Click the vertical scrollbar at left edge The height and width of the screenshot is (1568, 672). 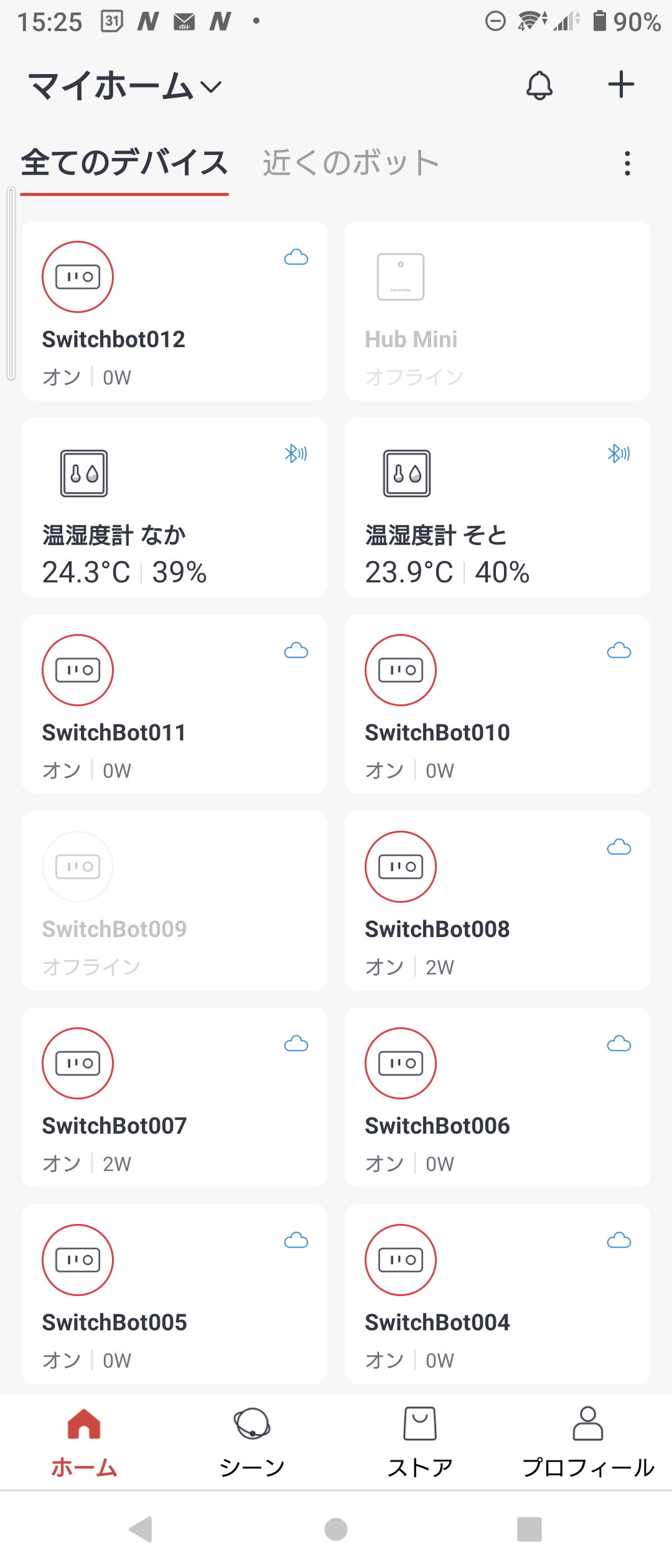pos(11,283)
